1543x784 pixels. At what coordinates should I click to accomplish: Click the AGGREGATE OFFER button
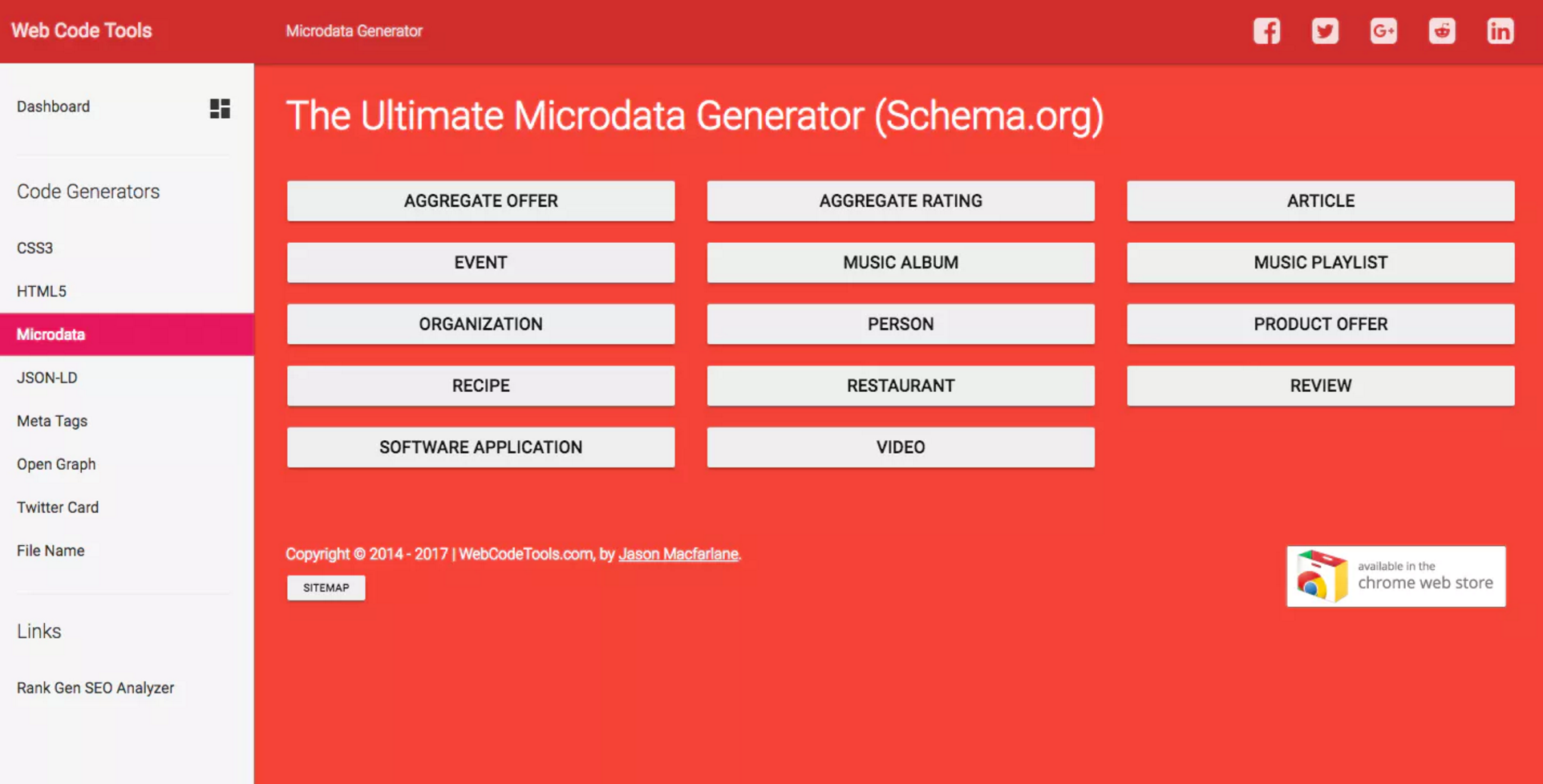480,200
